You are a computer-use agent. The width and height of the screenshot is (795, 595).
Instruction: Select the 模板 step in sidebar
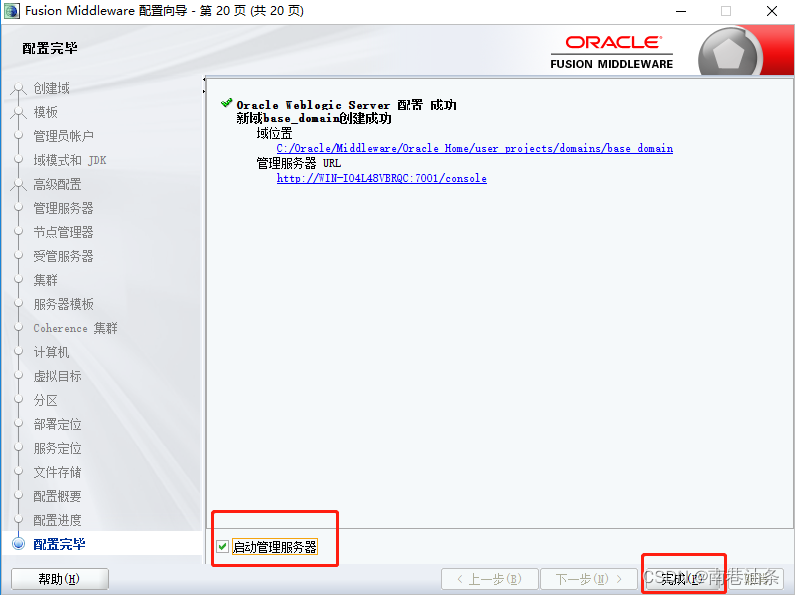click(x=45, y=112)
